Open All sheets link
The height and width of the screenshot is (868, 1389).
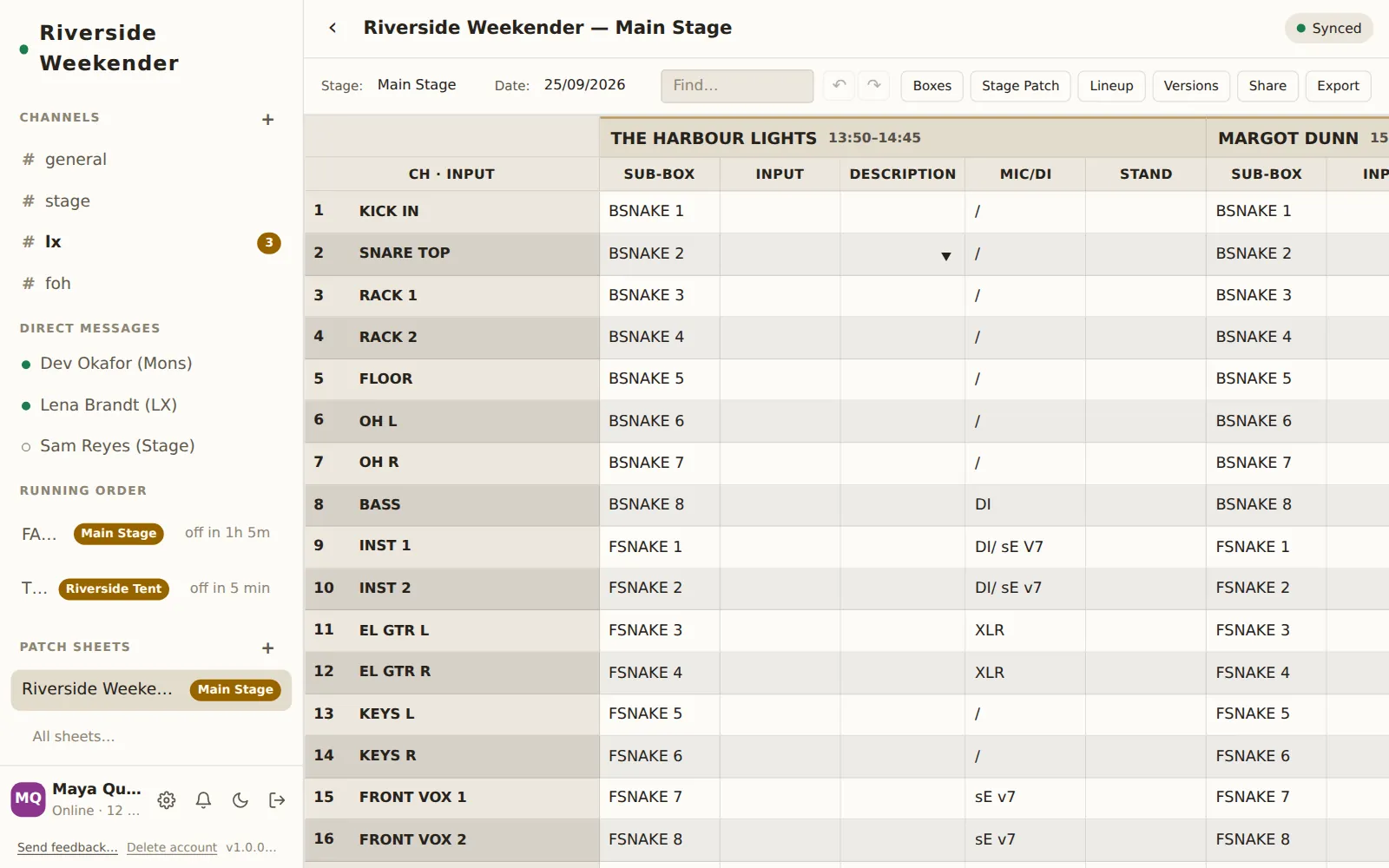pos(74,737)
